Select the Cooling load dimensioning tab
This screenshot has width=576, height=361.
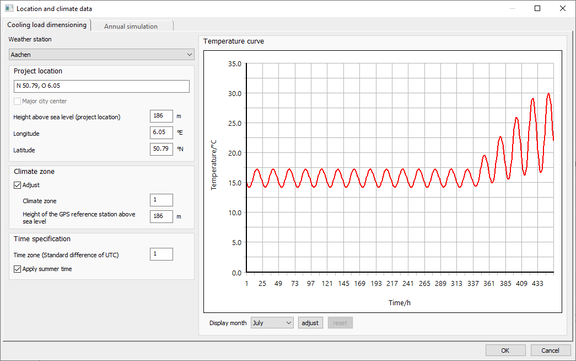47,25
